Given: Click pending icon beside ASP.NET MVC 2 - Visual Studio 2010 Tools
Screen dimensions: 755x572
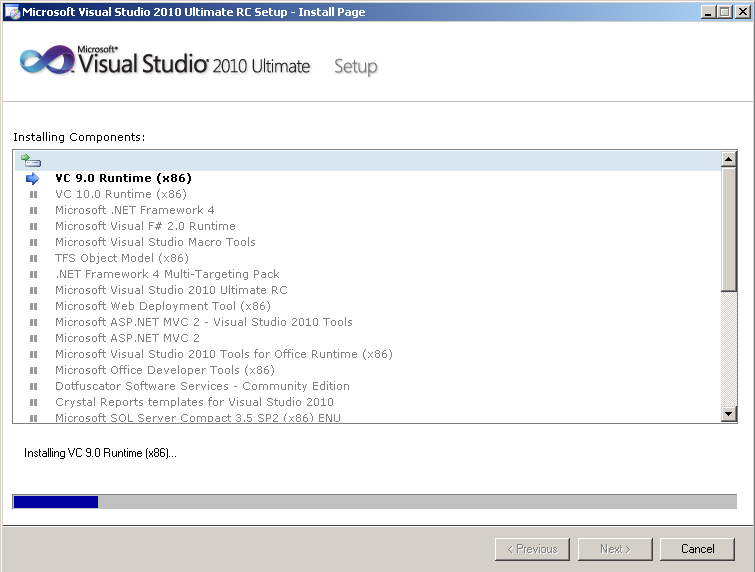Looking at the screenshot, I should click(33, 322).
